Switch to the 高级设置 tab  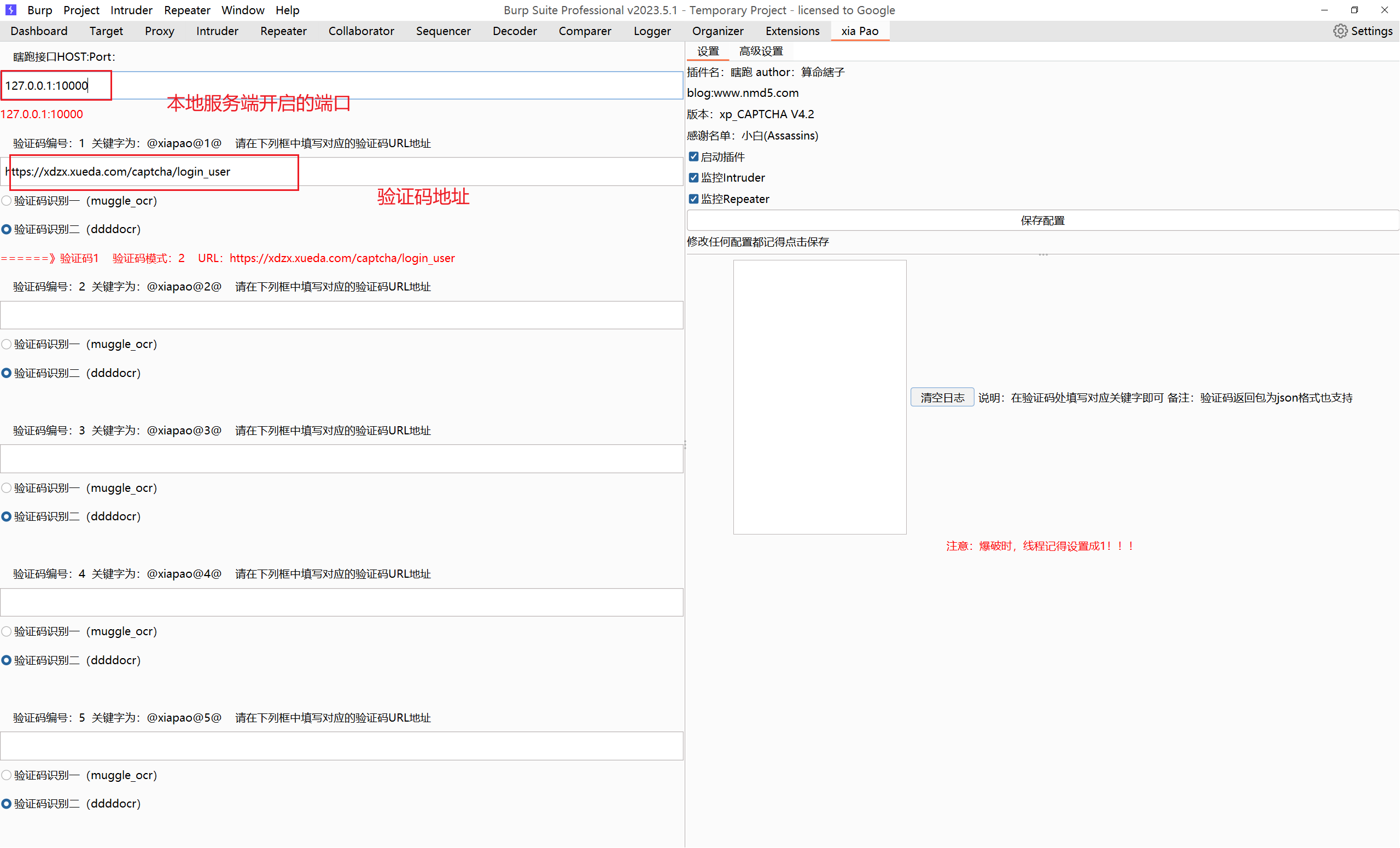[760, 51]
